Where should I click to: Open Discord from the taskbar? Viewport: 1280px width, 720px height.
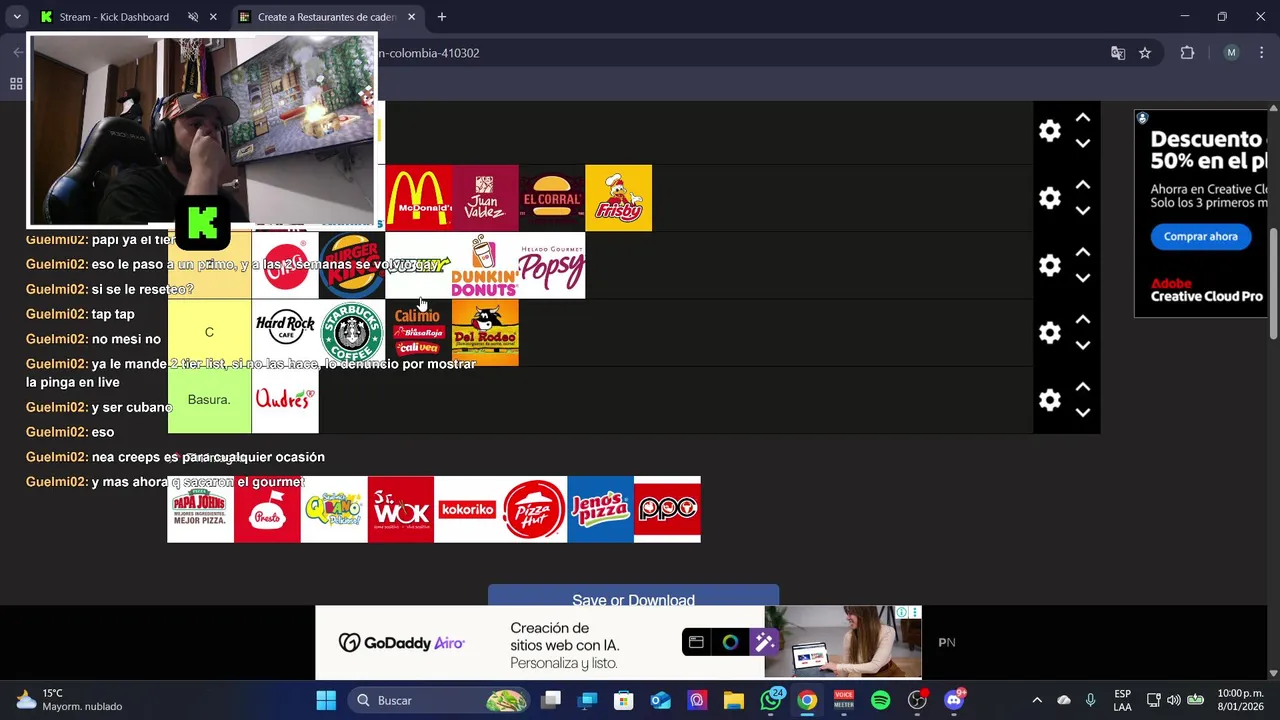tap(954, 700)
